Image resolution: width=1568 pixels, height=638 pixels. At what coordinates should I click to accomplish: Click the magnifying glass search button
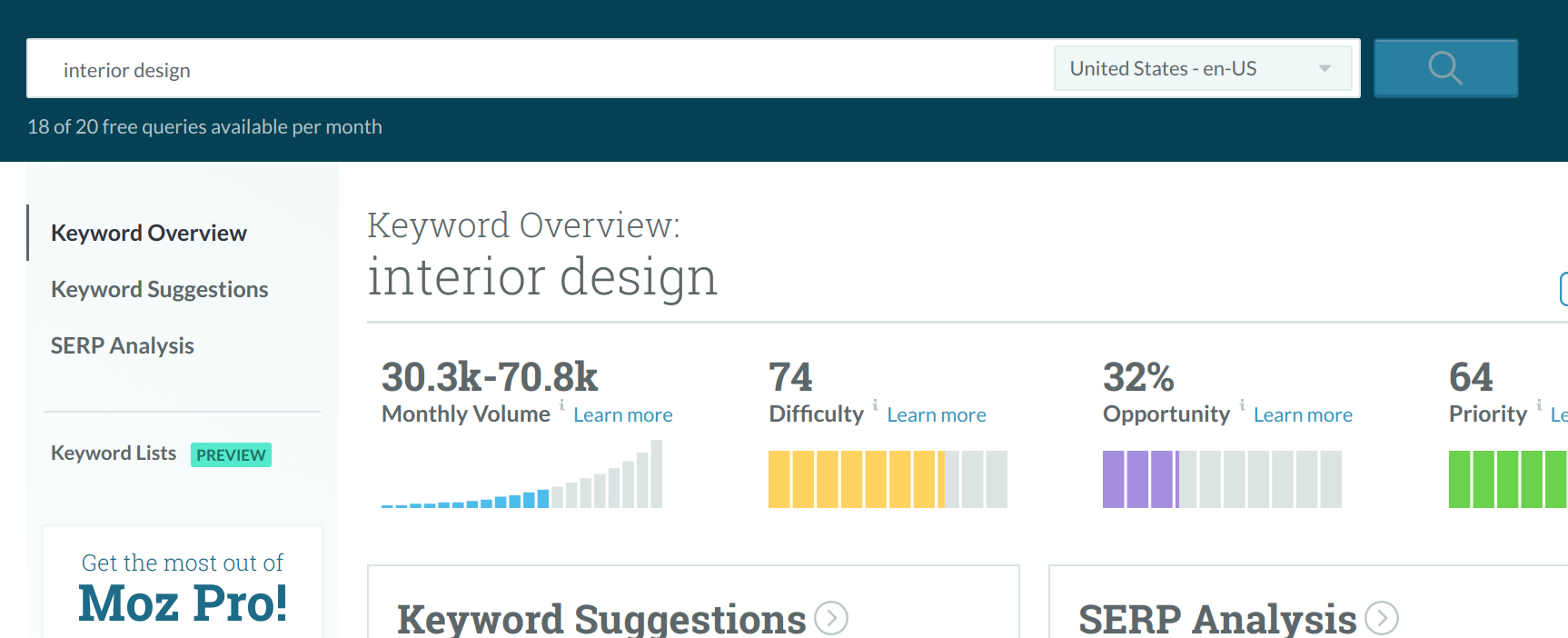coord(1444,68)
